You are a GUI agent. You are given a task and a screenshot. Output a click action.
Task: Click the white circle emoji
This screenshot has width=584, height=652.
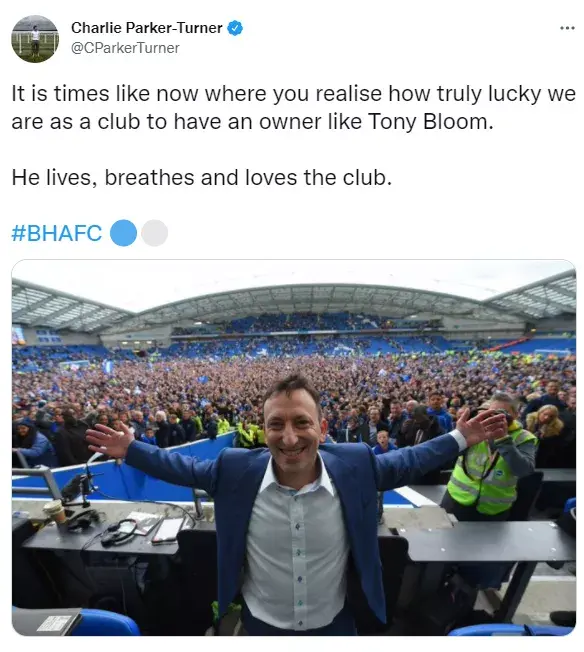pyautogui.click(x=154, y=233)
